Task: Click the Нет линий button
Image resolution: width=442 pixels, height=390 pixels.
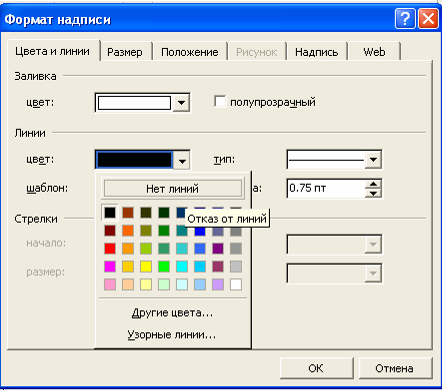Action: tap(173, 189)
